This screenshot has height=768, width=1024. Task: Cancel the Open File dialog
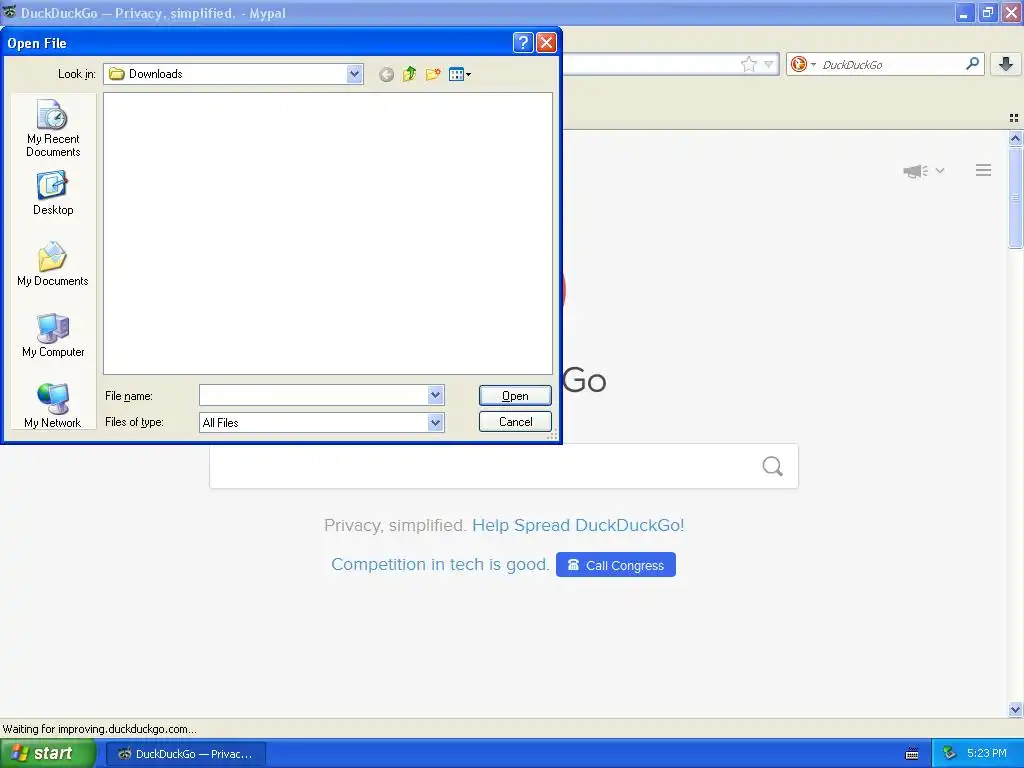point(515,422)
